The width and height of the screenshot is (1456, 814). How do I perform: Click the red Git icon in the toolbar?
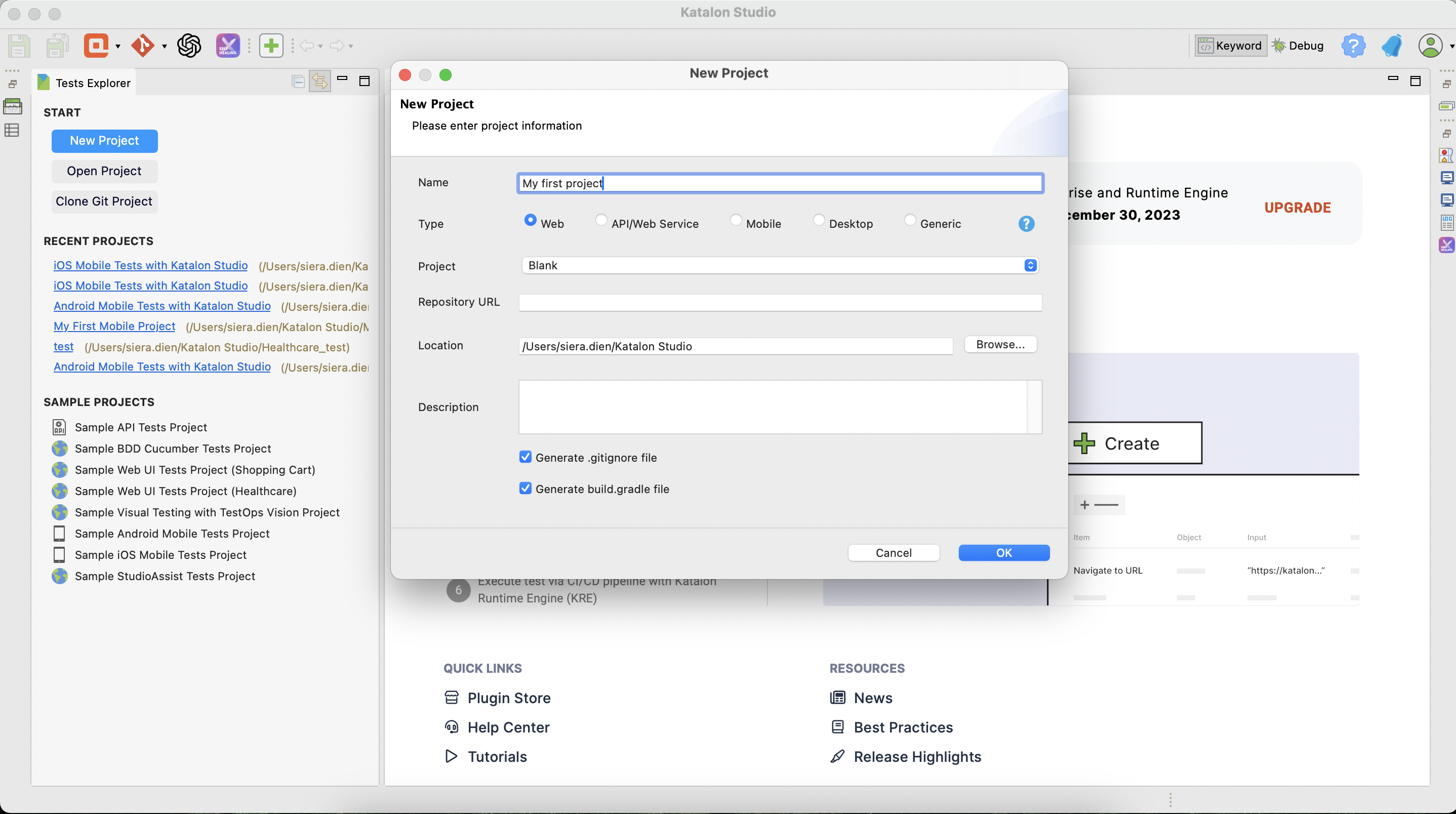[142, 46]
